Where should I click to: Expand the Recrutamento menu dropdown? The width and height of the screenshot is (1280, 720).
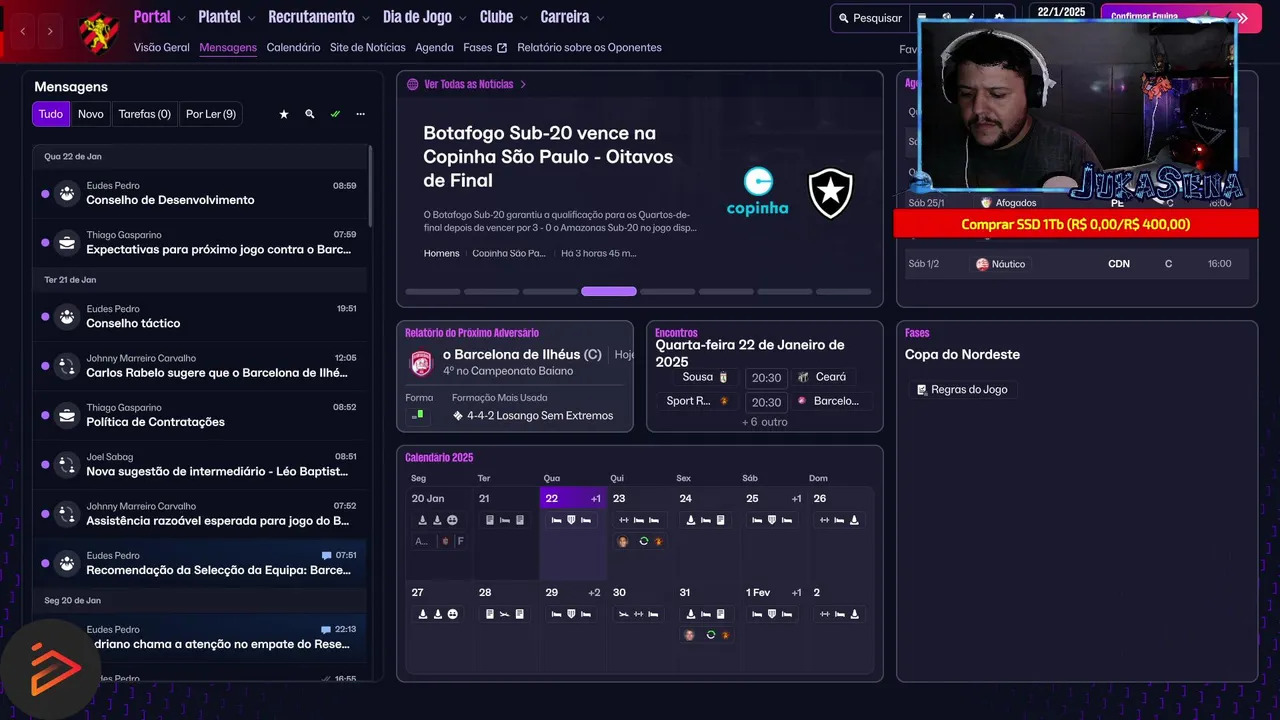coord(319,17)
